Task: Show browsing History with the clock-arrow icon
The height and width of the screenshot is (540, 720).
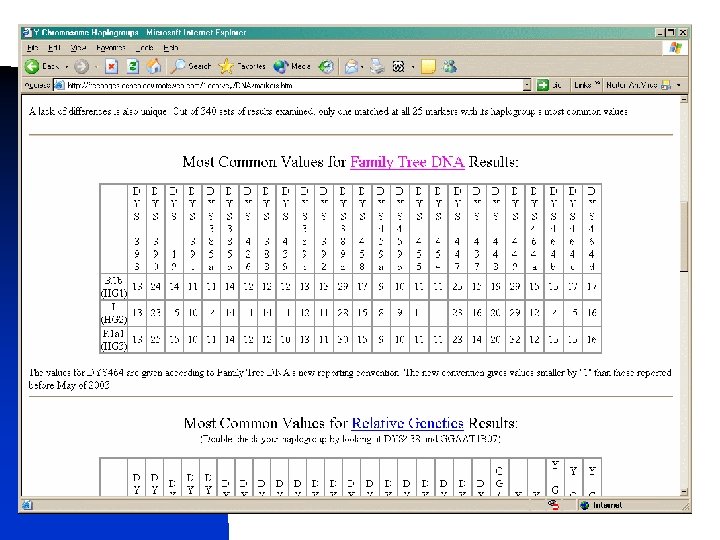Action: (x=326, y=67)
